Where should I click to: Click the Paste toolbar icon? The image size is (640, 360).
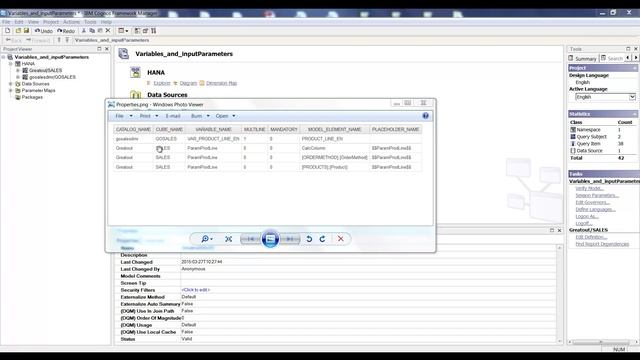100,31
